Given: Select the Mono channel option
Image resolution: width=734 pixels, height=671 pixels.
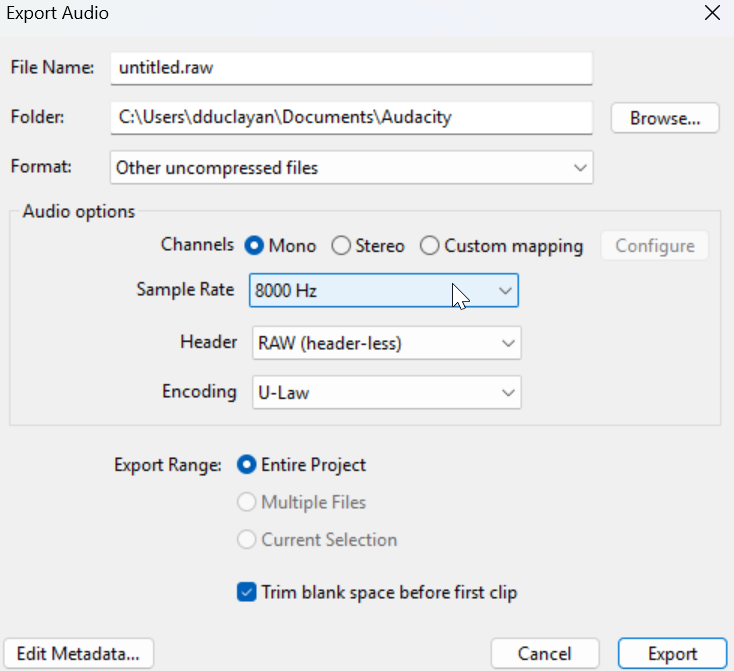Looking at the screenshot, I should 254,246.
